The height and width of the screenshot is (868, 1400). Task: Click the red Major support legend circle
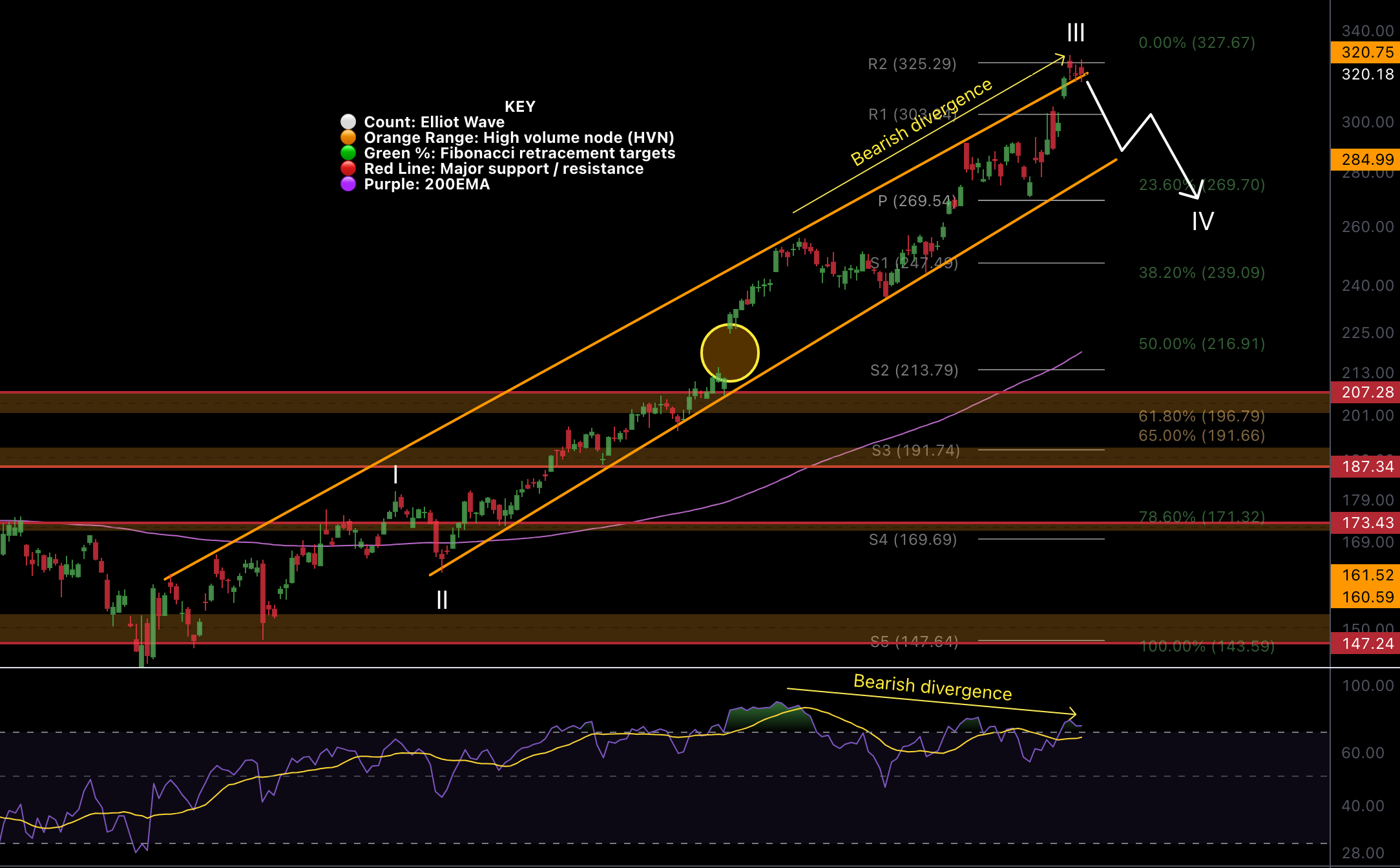click(x=348, y=169)
